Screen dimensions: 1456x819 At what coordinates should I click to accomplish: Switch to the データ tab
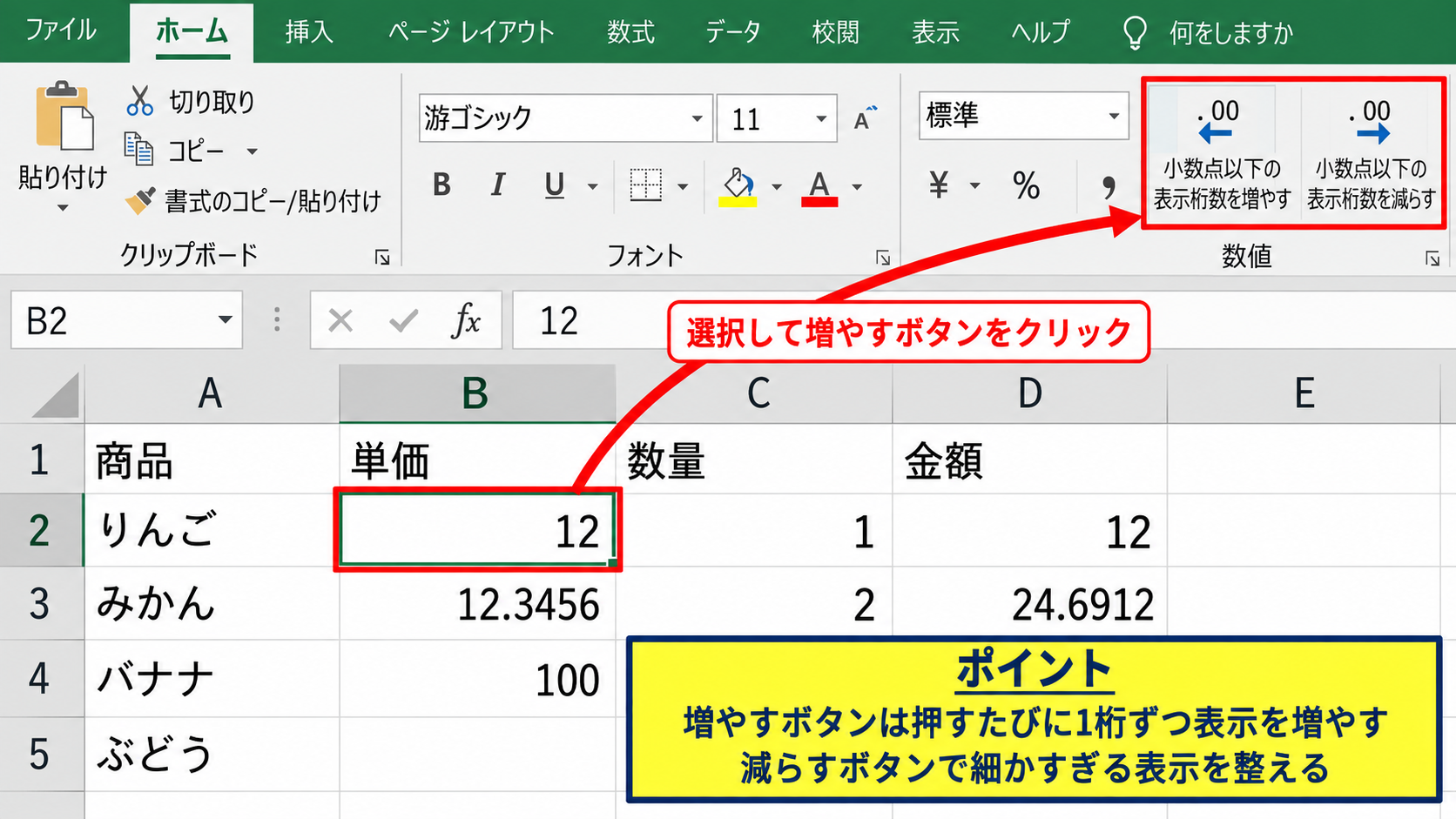[733, 32]
